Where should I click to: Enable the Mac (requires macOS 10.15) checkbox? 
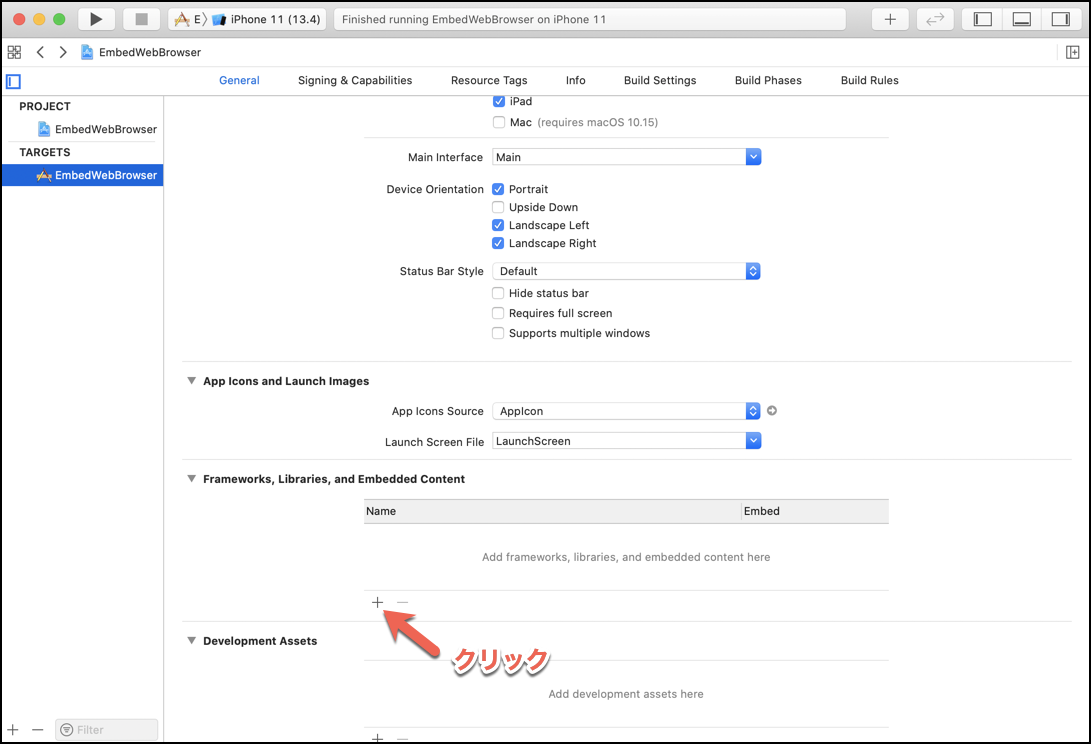pos(499,122)
